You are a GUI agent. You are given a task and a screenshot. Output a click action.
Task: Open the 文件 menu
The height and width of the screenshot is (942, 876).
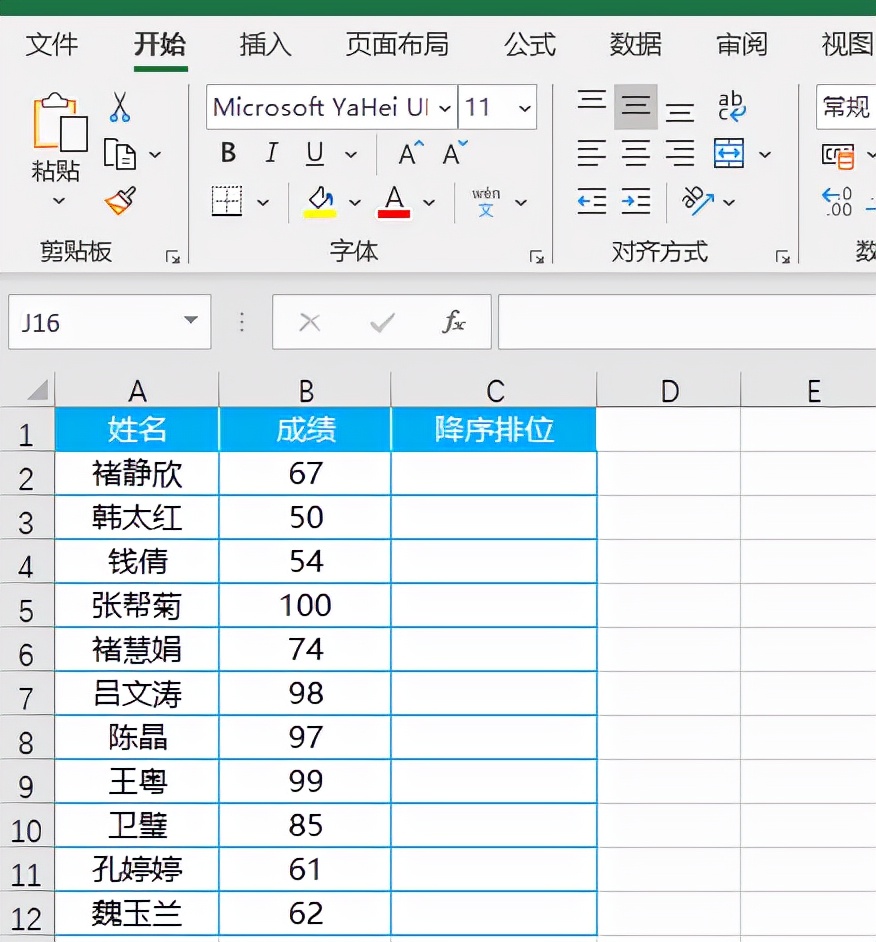[52, 44]
